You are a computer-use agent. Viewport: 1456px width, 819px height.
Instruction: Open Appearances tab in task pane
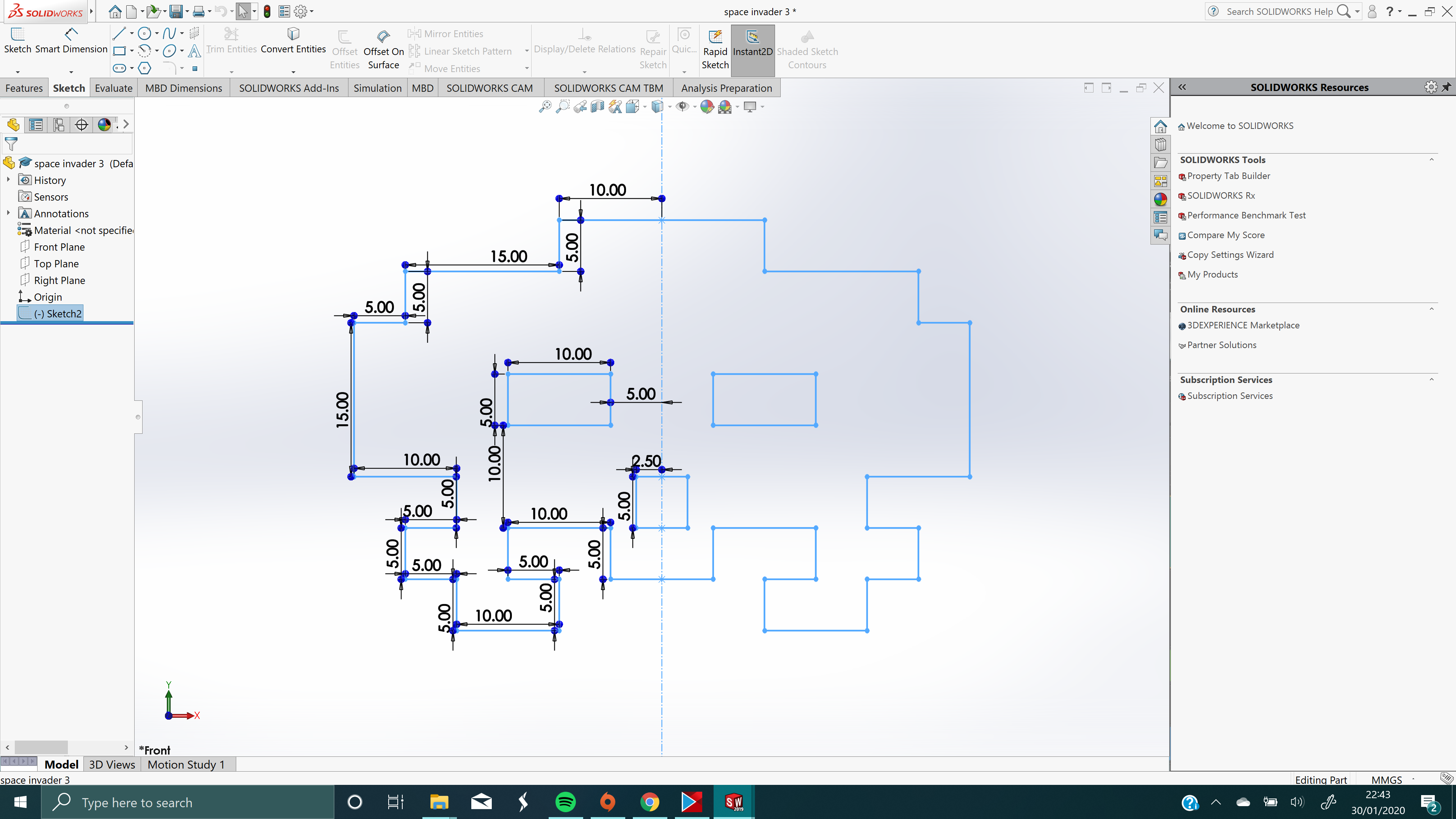click(1160, 199)
